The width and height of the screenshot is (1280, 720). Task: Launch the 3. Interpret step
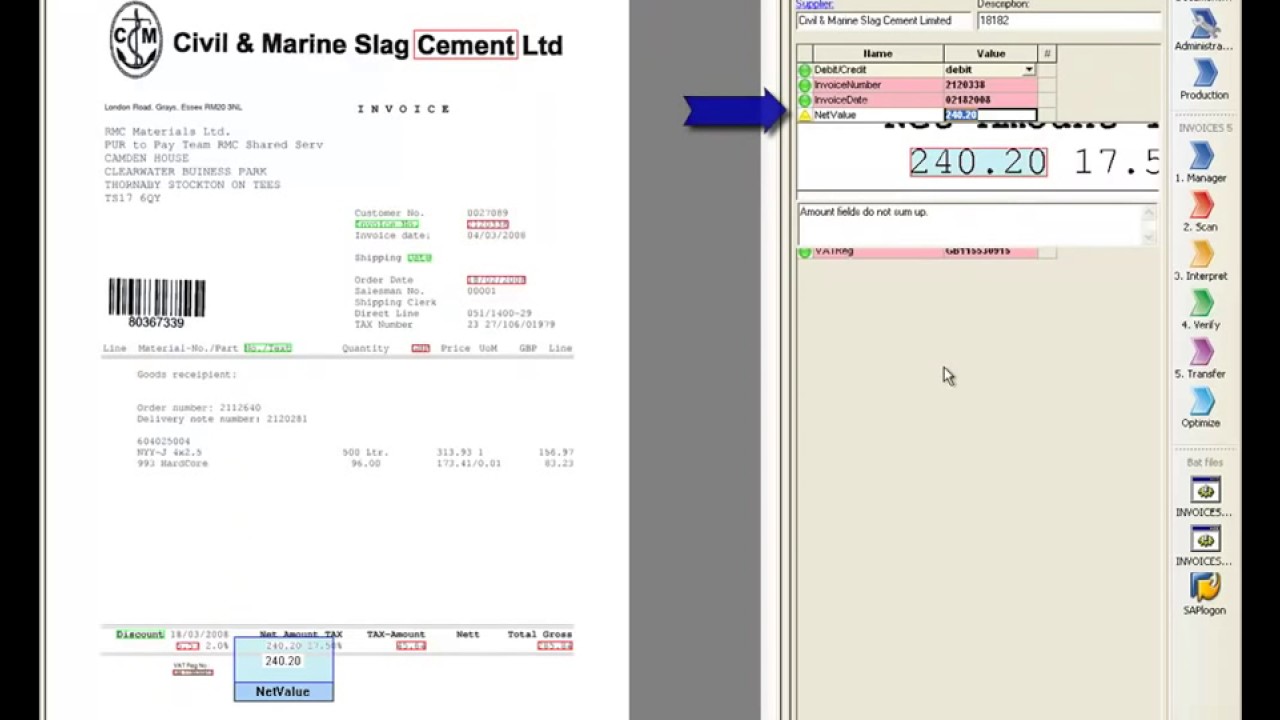(1201, 260)
